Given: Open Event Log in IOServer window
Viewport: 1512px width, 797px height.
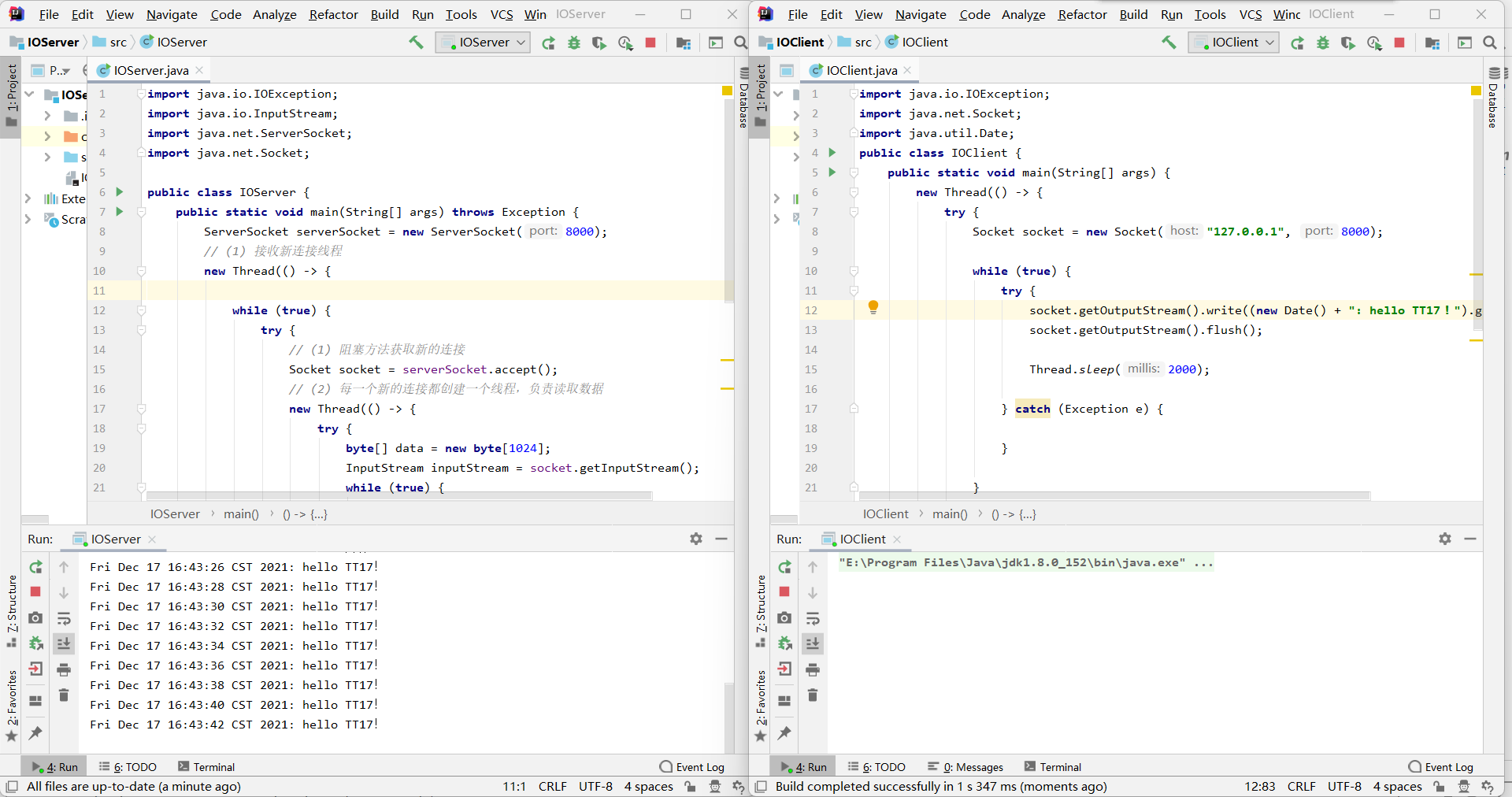Looking at the screenshot, I should pyautogui.click(x=691, y=767).
